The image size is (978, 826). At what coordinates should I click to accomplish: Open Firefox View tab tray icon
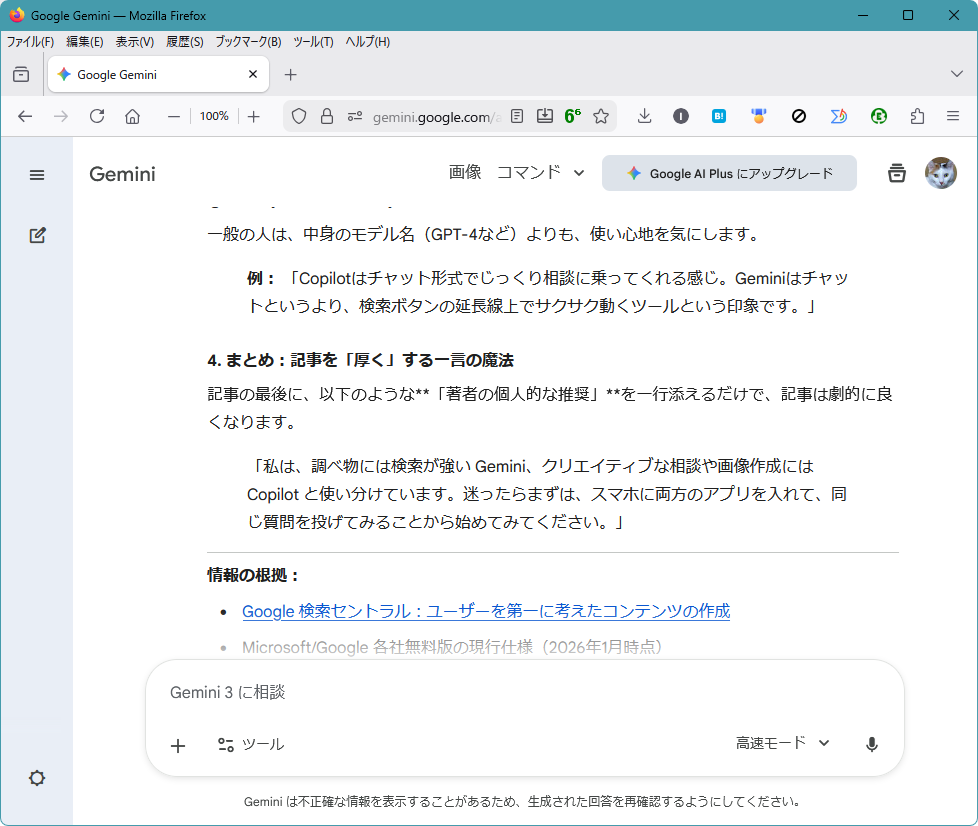(21, 74)
